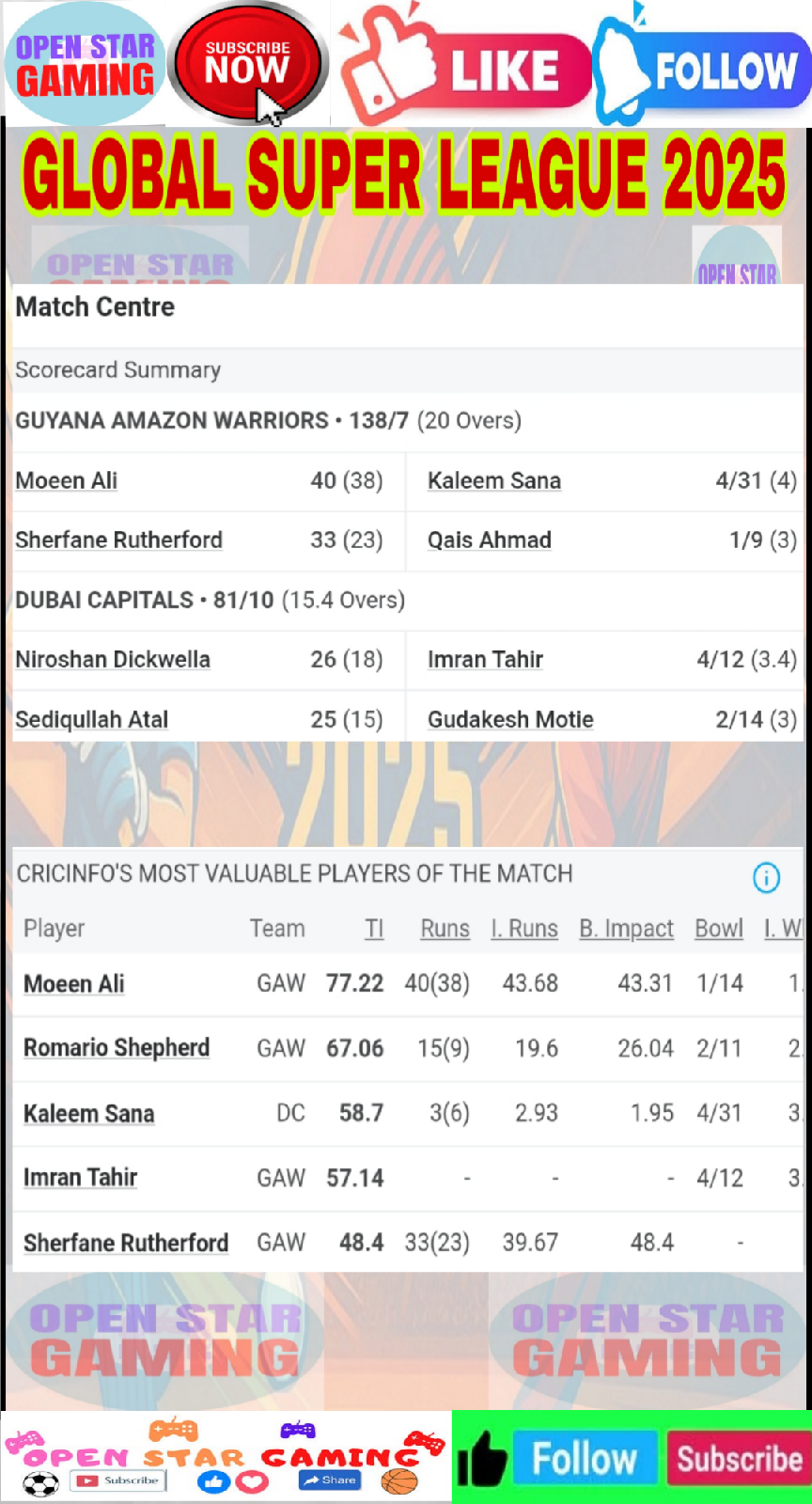Sort the table by TI column
The width and height of the screenshot is (812, 1504).
pos(374,929)
